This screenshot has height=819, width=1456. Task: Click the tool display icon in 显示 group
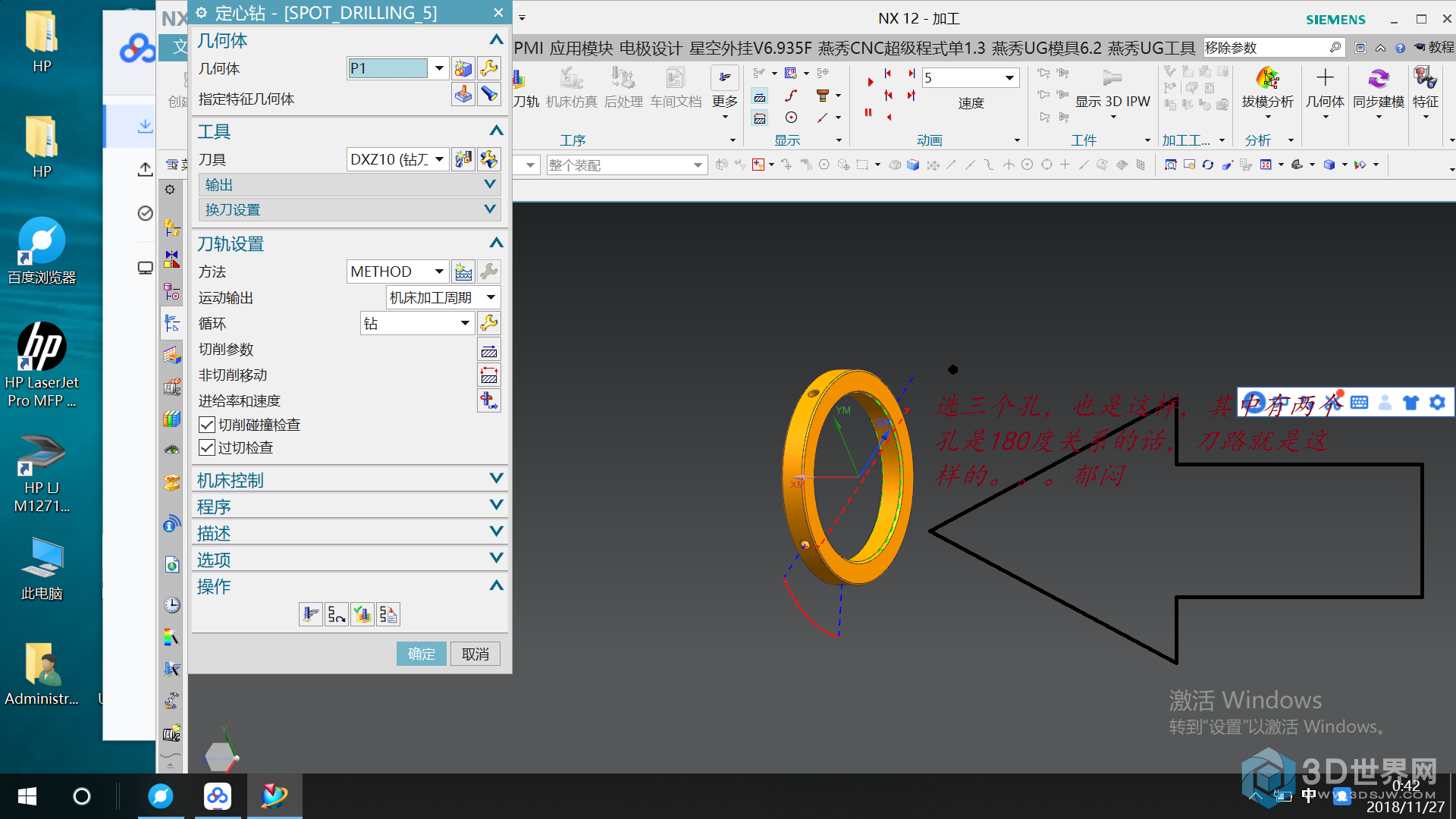point(822,96)
